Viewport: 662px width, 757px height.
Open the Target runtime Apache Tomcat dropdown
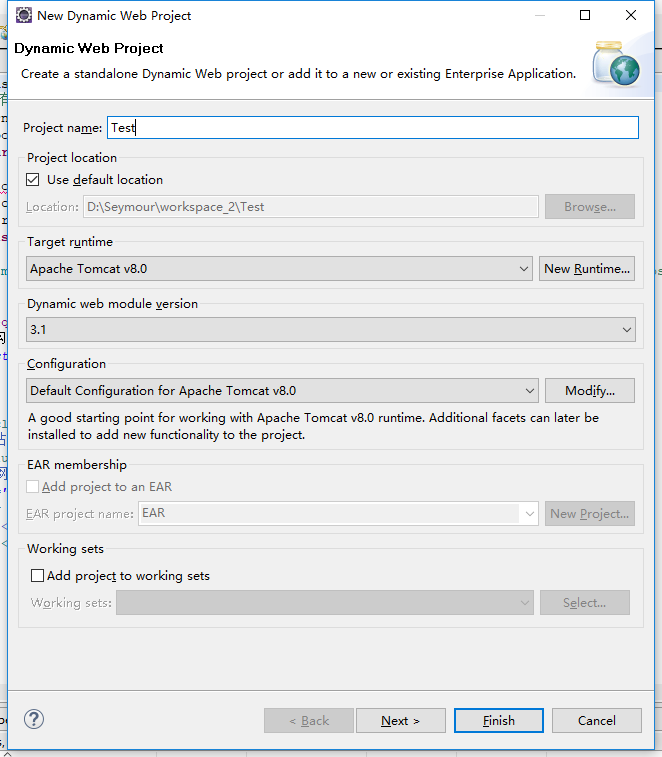point(279,268)
